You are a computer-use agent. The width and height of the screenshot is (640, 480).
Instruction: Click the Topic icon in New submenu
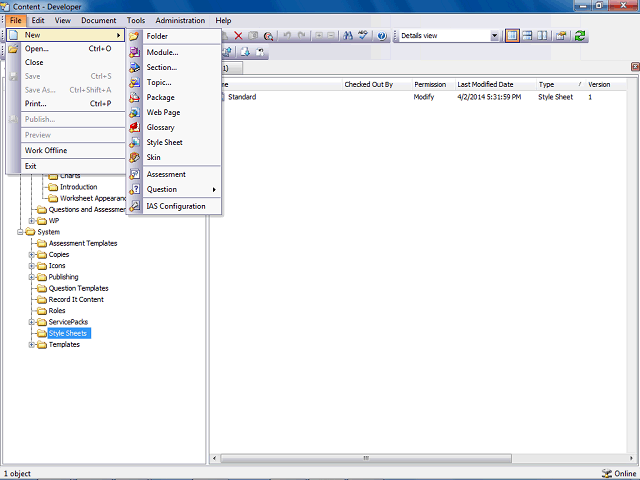click(134, 82)
